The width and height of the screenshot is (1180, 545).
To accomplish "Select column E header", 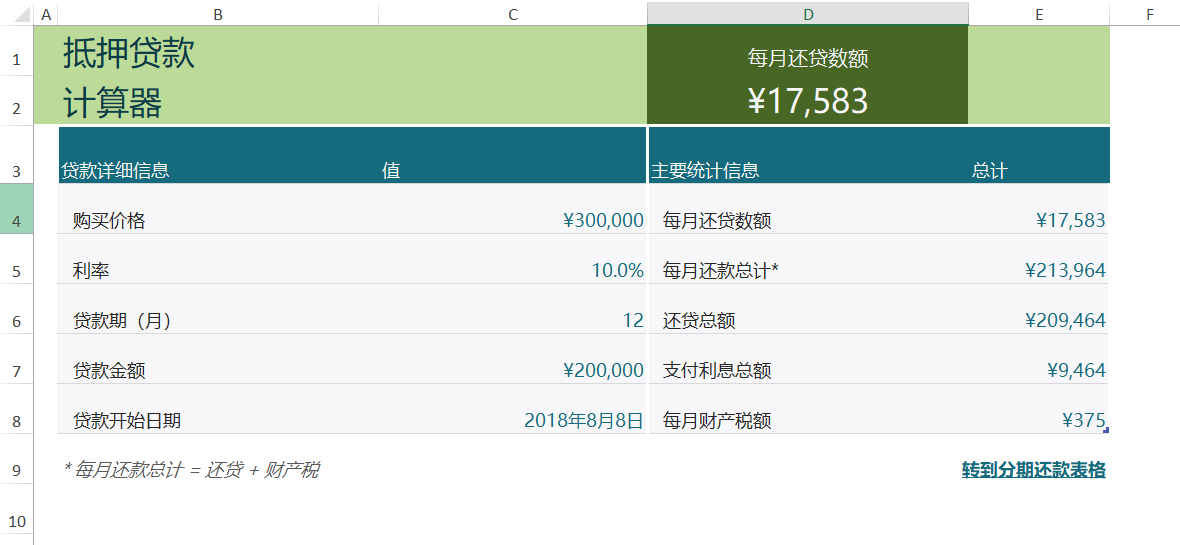I will pyautogui.click(x=1039, y=14).
